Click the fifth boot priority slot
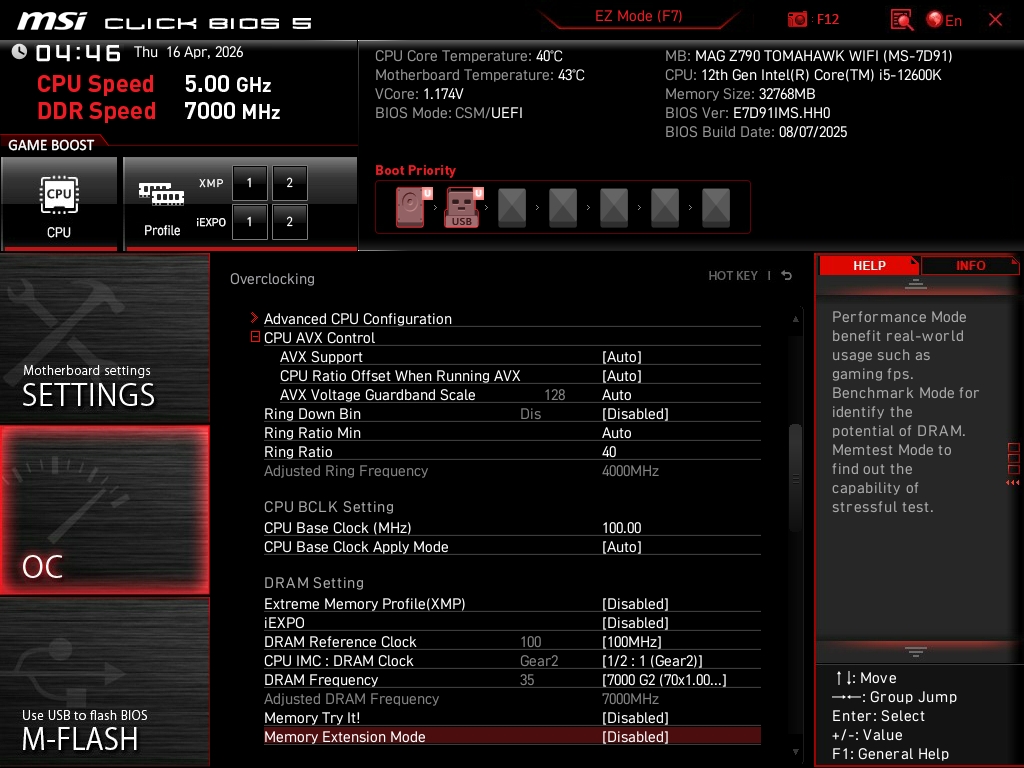Image resolution: width=1024 pixels, height=768 pixels. (x=614, y=208)
